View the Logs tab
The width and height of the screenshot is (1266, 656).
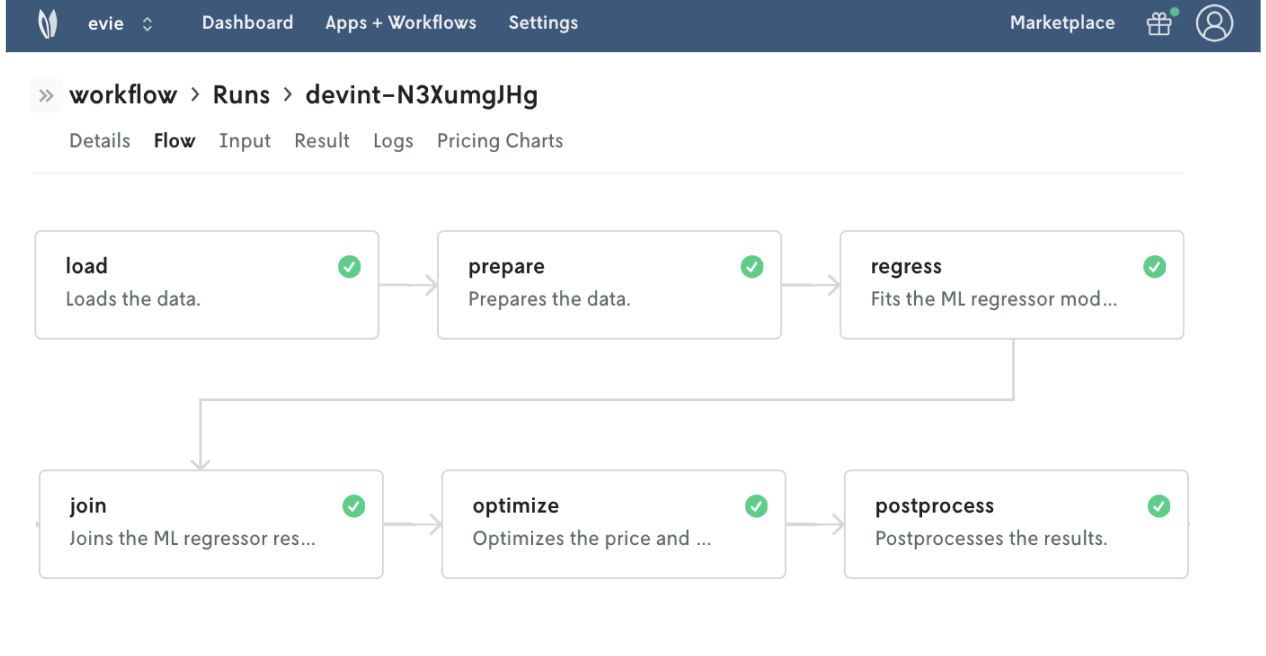point(393,141)
